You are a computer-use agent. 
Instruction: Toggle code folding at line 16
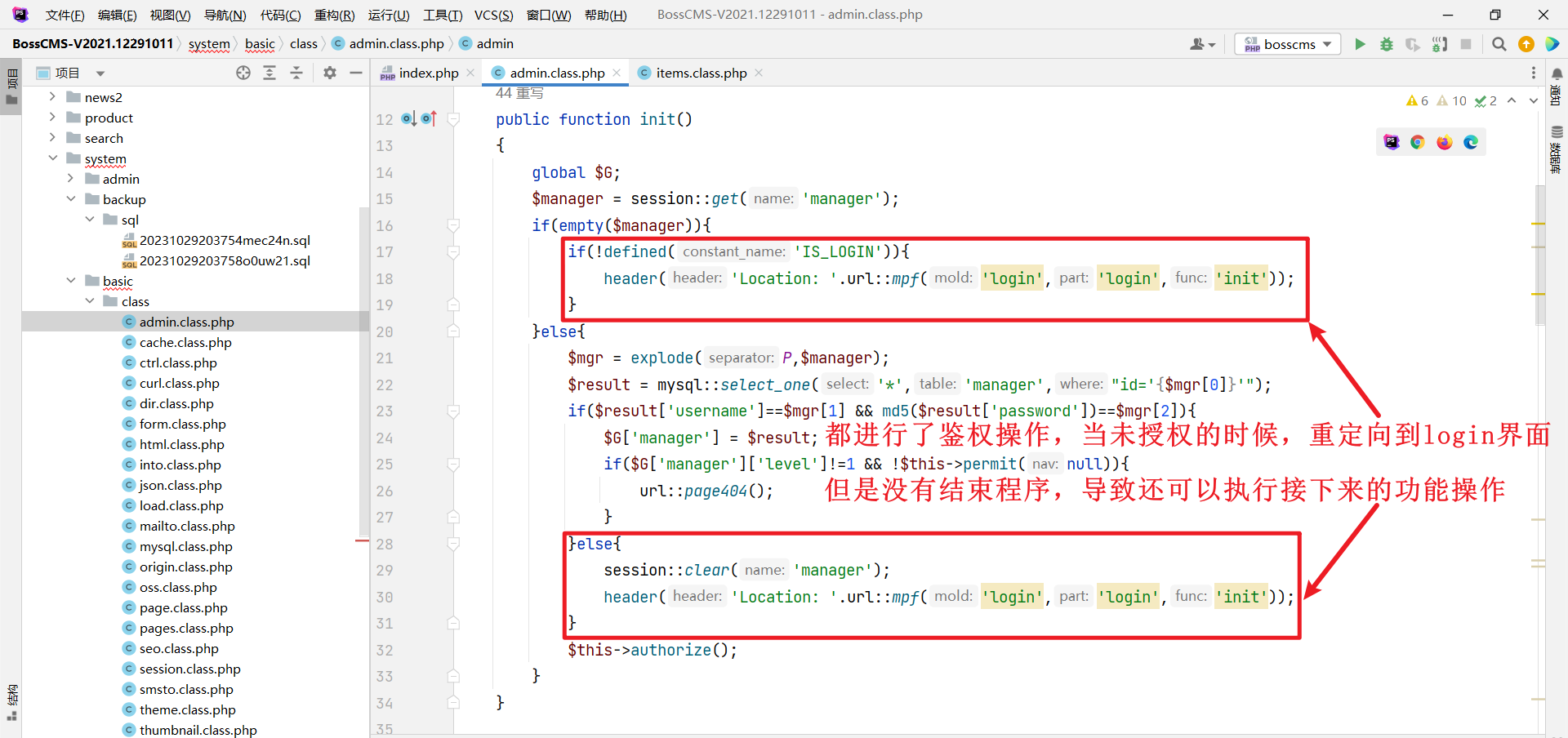pos(453,225)
